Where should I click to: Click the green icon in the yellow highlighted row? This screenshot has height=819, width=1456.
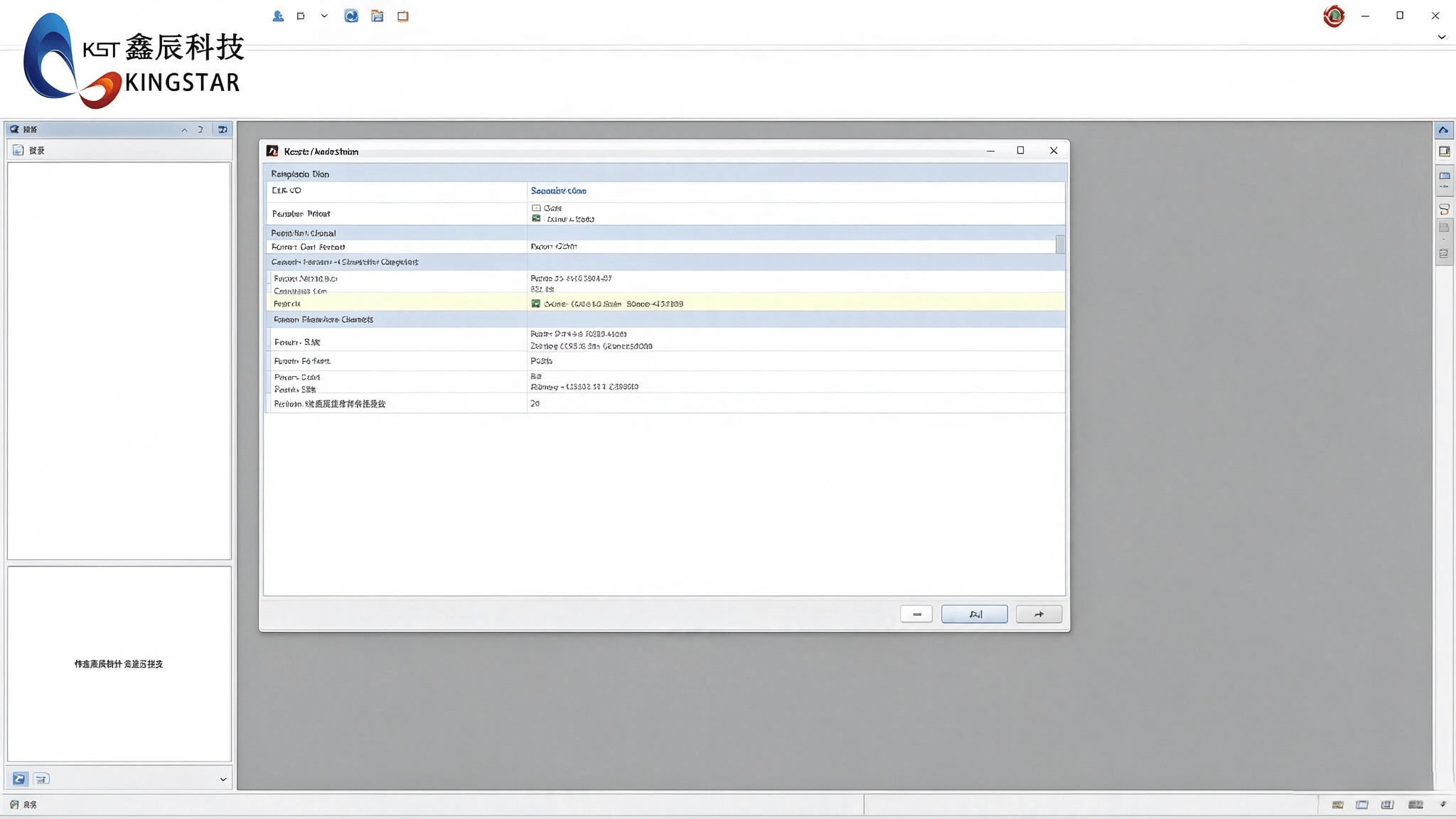point(536,304)
